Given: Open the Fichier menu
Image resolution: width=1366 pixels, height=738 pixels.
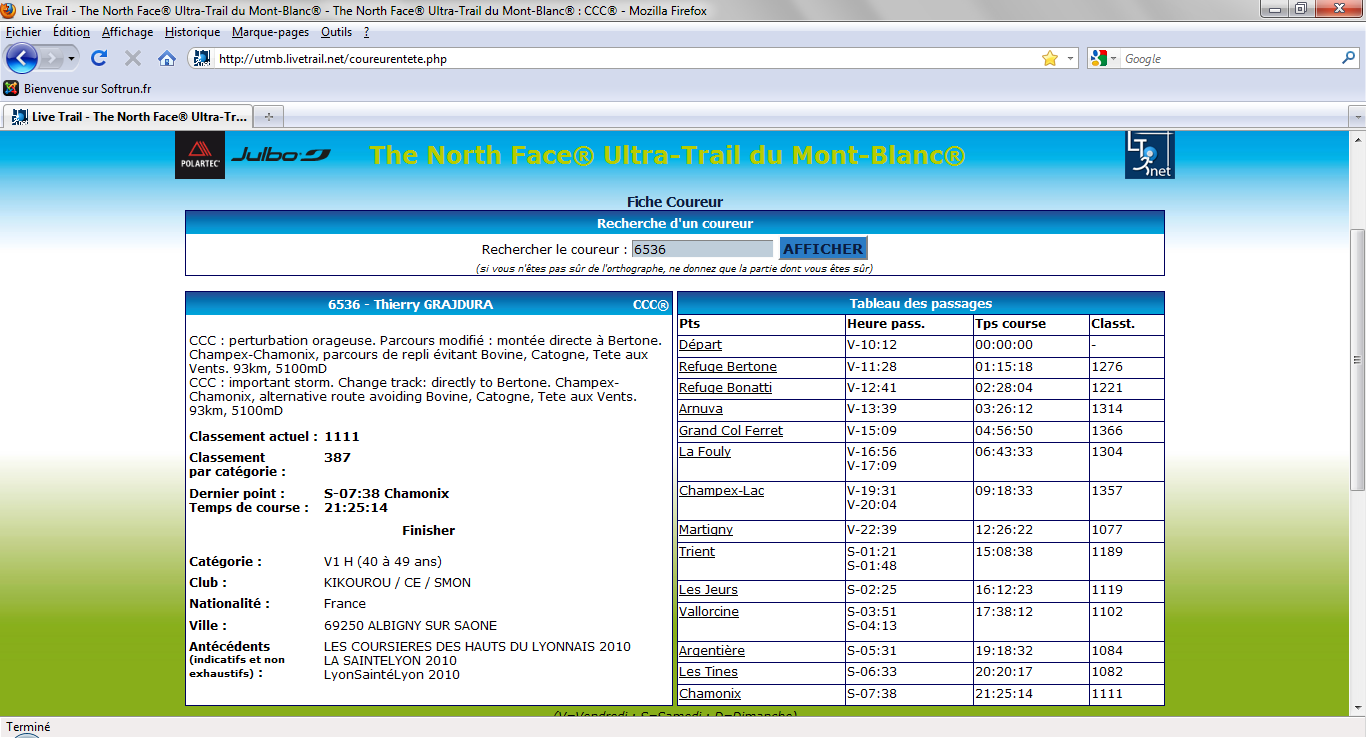Looking at the screenshot, I should (24, 32).
